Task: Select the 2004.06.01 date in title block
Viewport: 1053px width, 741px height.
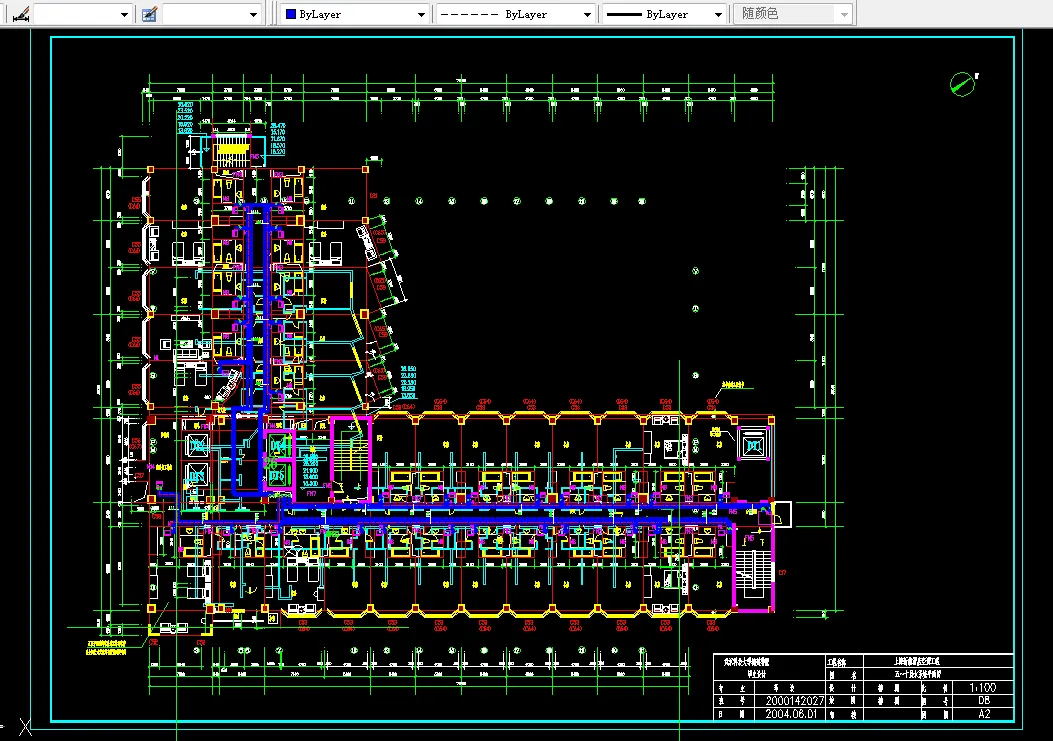Action: (x=791, y=713)
